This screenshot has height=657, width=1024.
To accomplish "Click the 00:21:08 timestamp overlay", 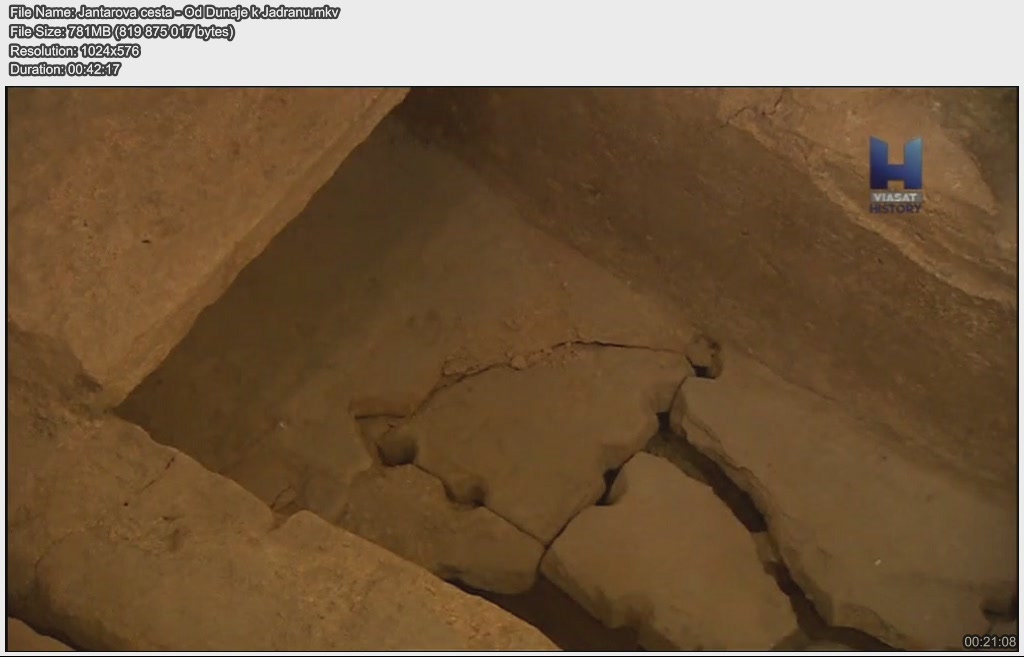I will [x=989, y=641].
